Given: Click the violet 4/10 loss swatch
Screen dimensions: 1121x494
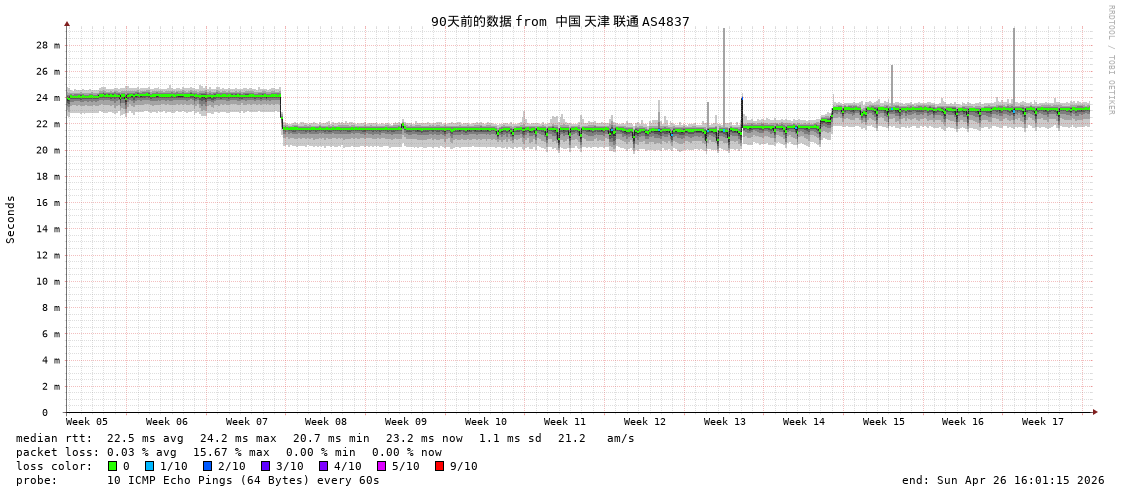Looking at the screenshot, I should (323, 466).
